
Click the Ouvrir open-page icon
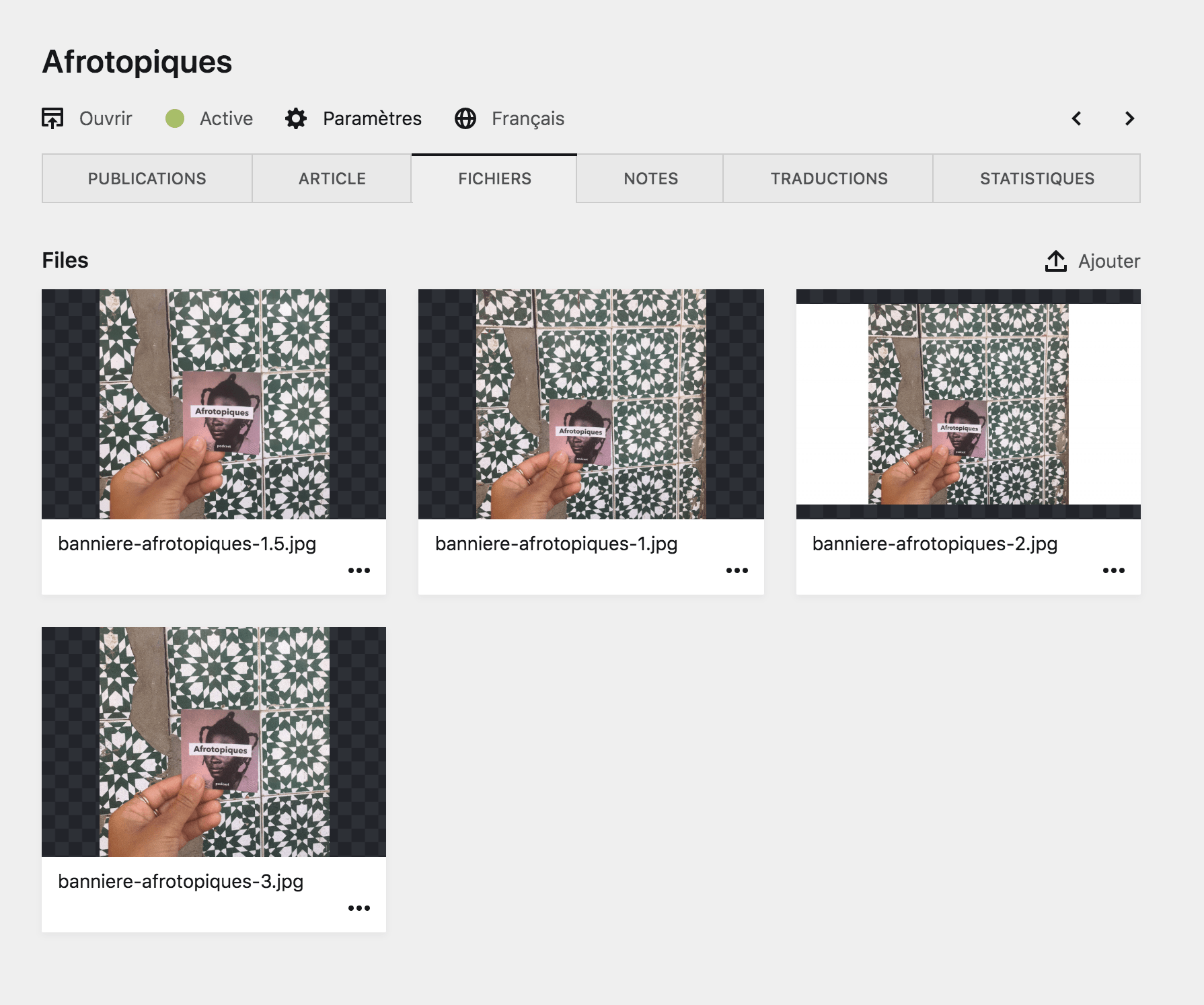click(x=52, y=118)
